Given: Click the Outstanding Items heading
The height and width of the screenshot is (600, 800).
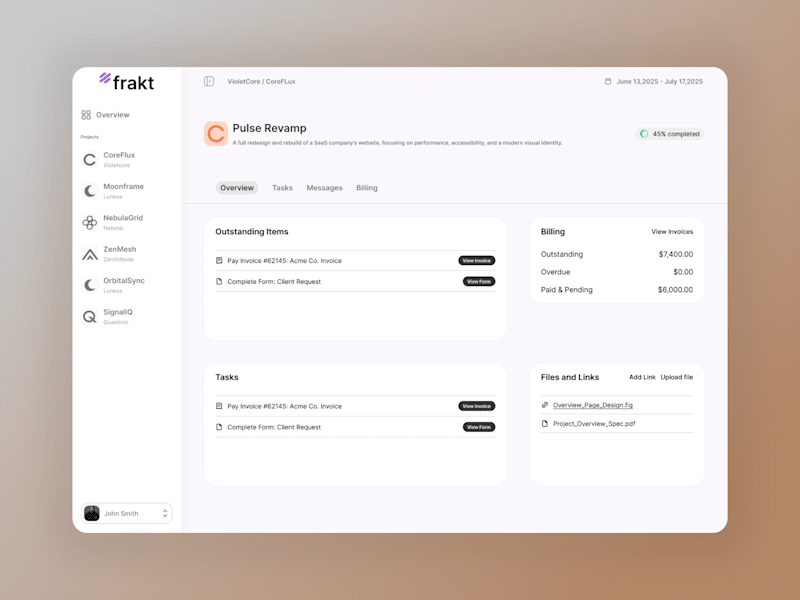Looking at the screenshot, I should (252, 232).
